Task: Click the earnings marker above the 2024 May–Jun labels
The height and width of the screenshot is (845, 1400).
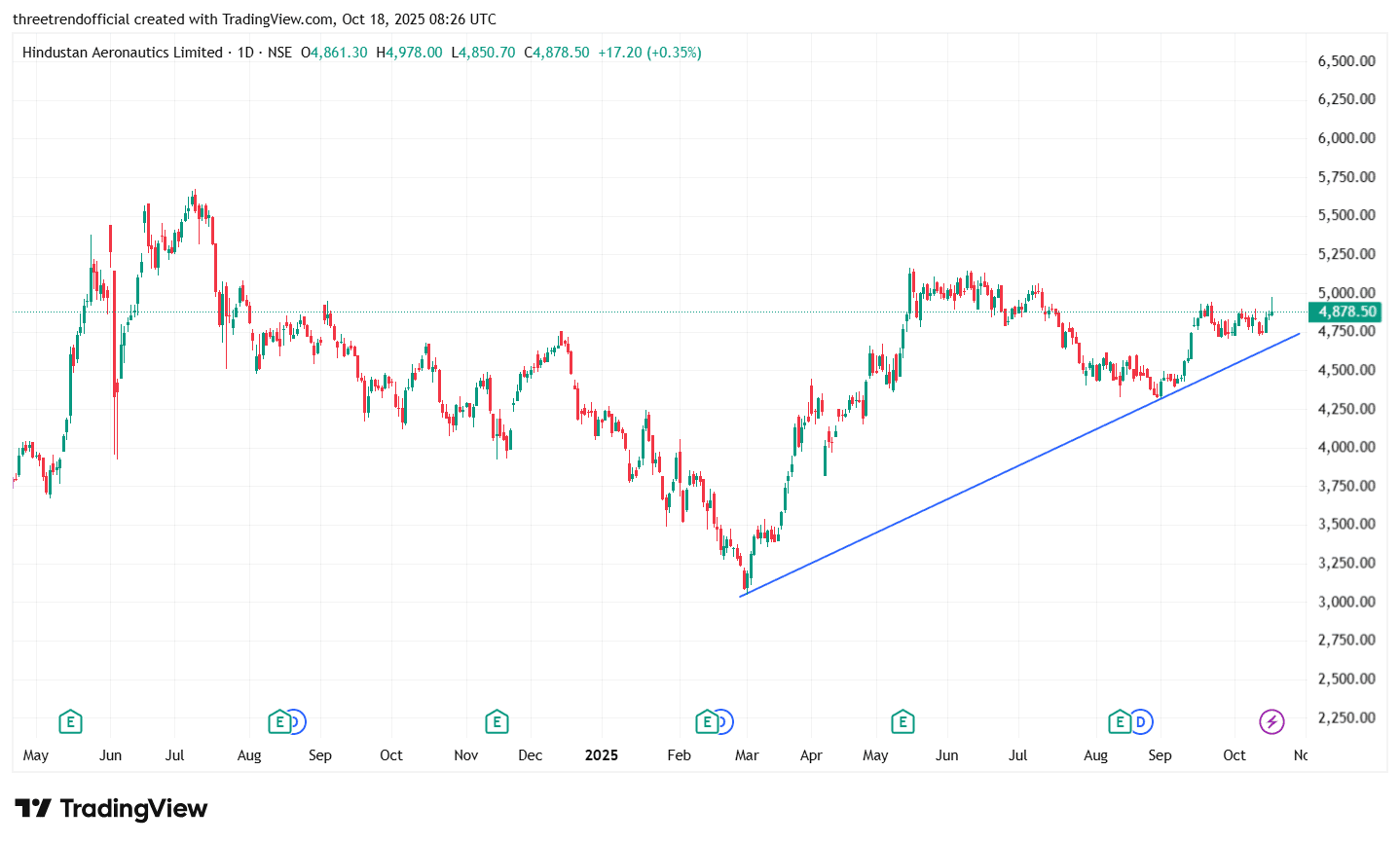Action: 70,722
